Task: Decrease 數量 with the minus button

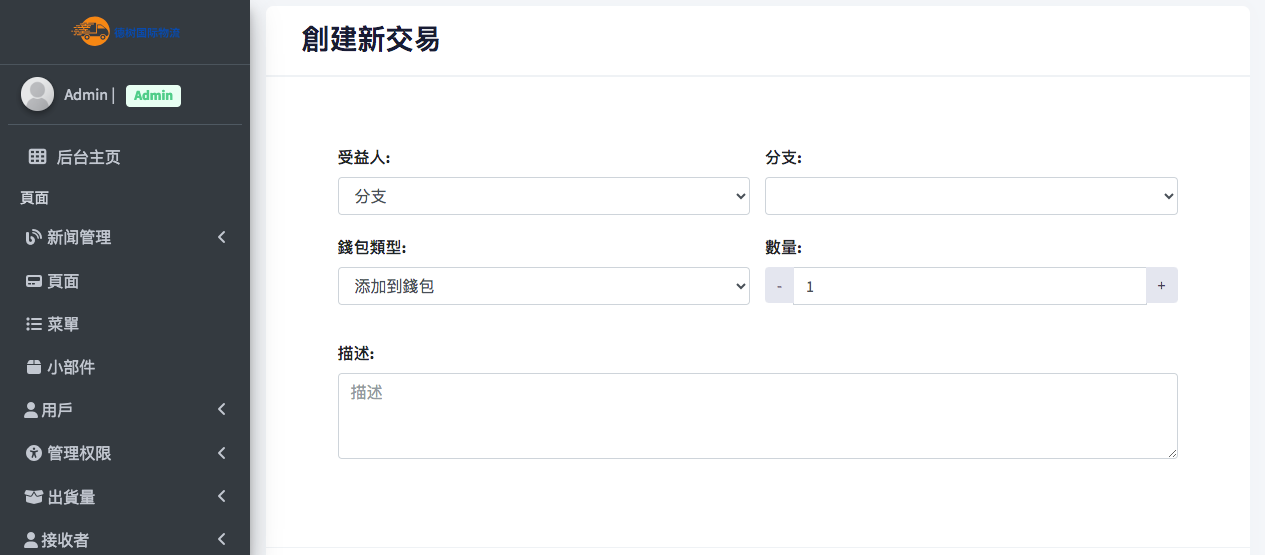Action: coord(779,286)
